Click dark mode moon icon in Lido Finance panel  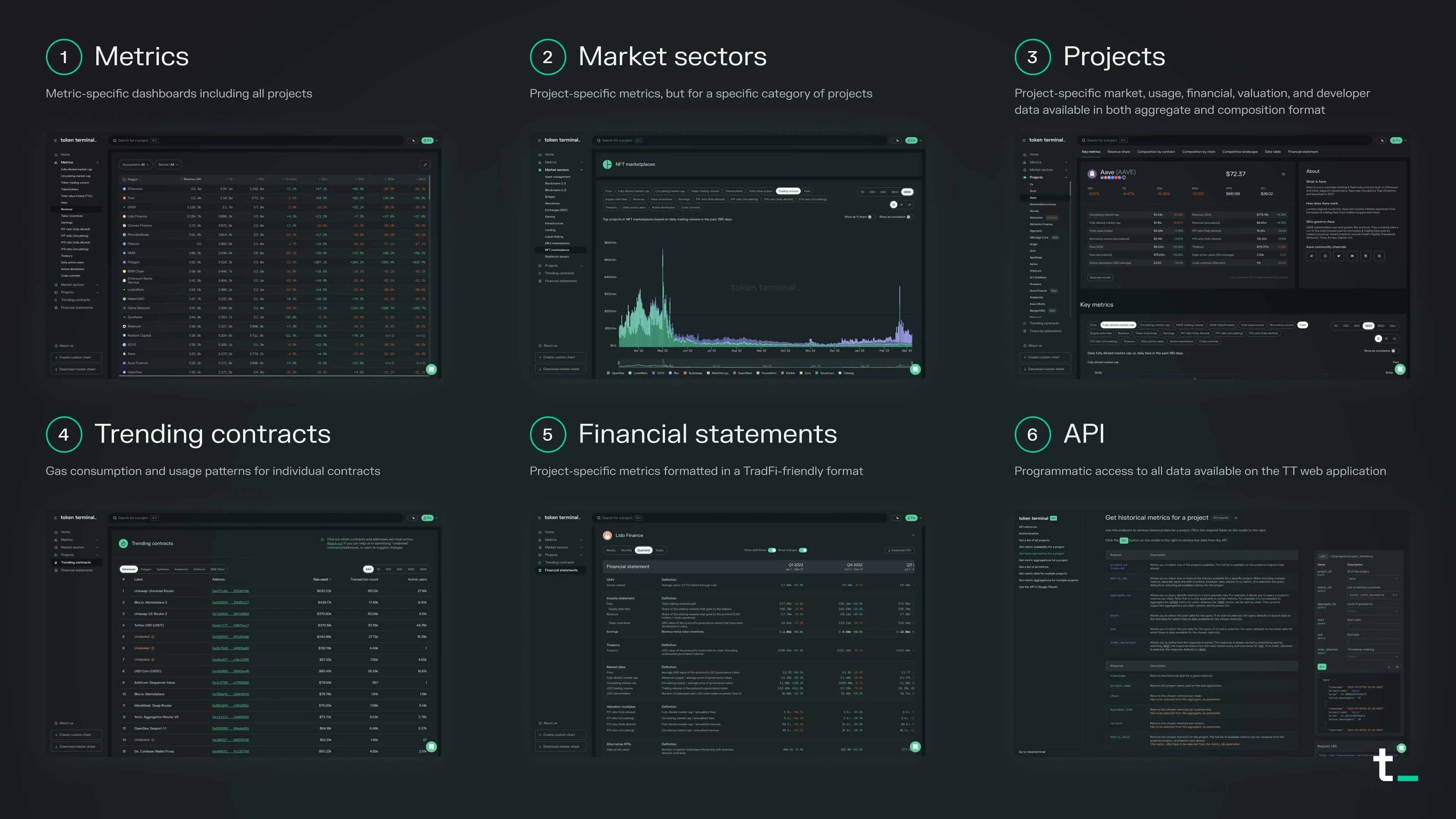pos(897,518)
